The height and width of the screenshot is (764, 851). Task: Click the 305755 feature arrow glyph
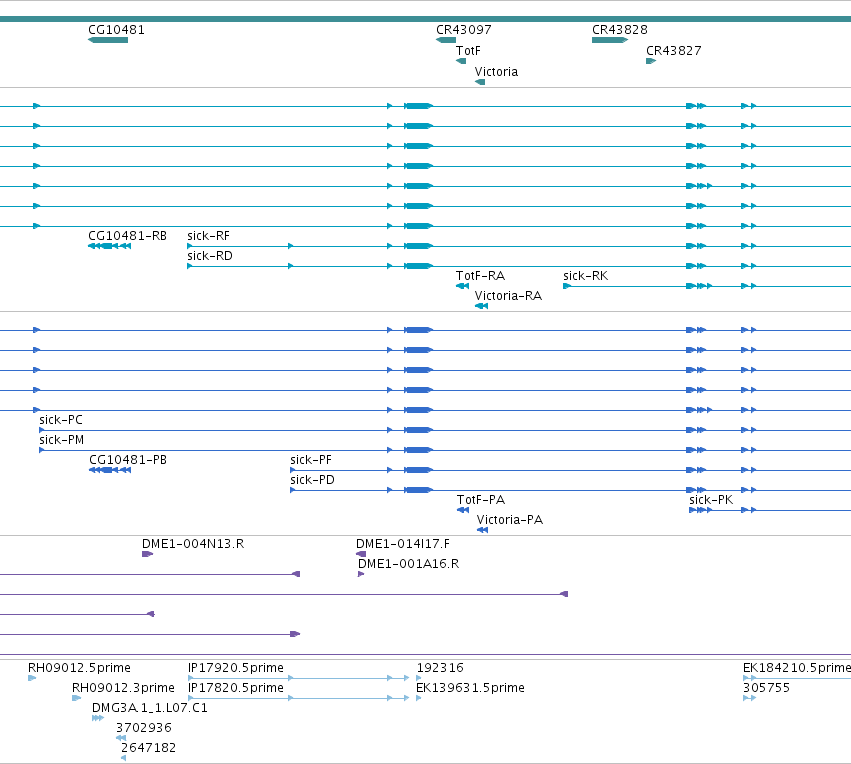(750, 698)
